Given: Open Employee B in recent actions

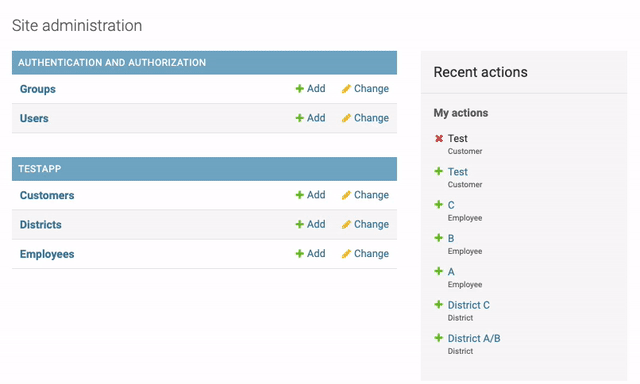Looking at the screenshot, I should point(451,238).
